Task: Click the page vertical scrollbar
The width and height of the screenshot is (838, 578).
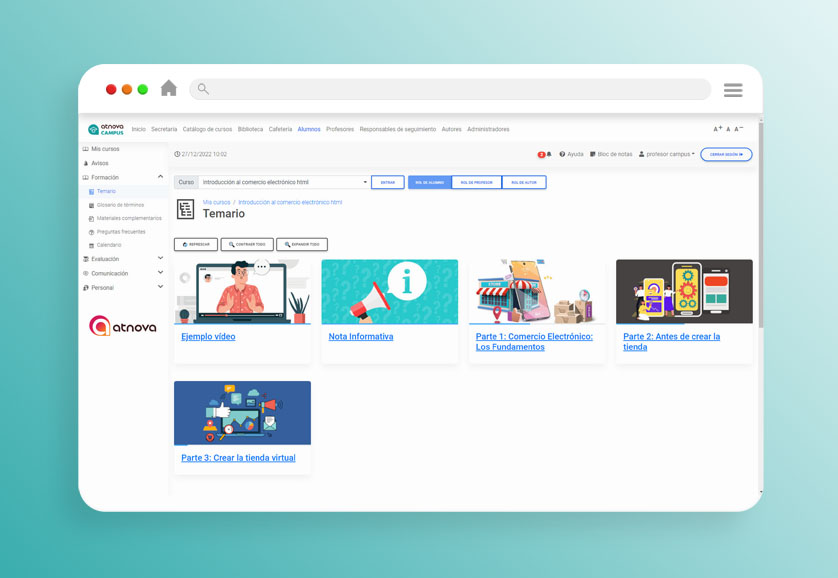Action: coord(761,224)
